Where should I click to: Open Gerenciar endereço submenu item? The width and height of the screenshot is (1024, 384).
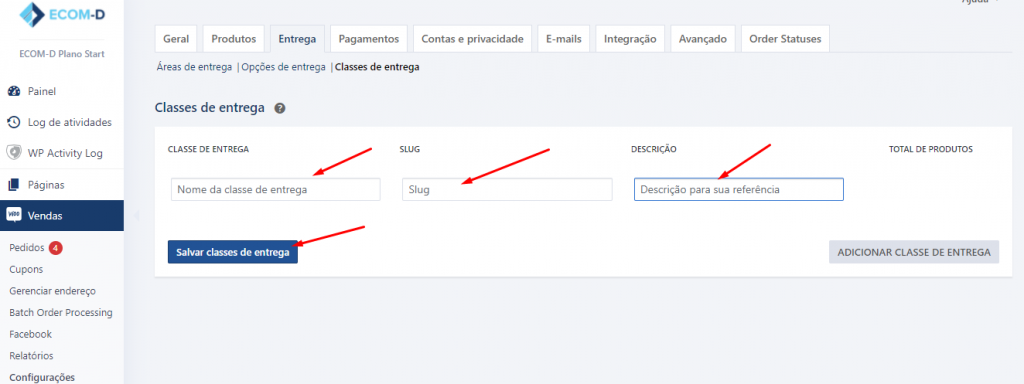point(52,291)
